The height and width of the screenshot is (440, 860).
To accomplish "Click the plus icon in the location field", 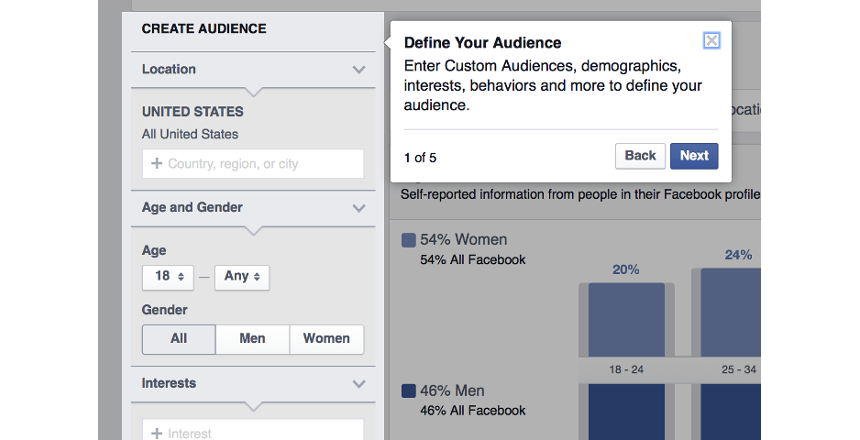I will coord(156,164).
